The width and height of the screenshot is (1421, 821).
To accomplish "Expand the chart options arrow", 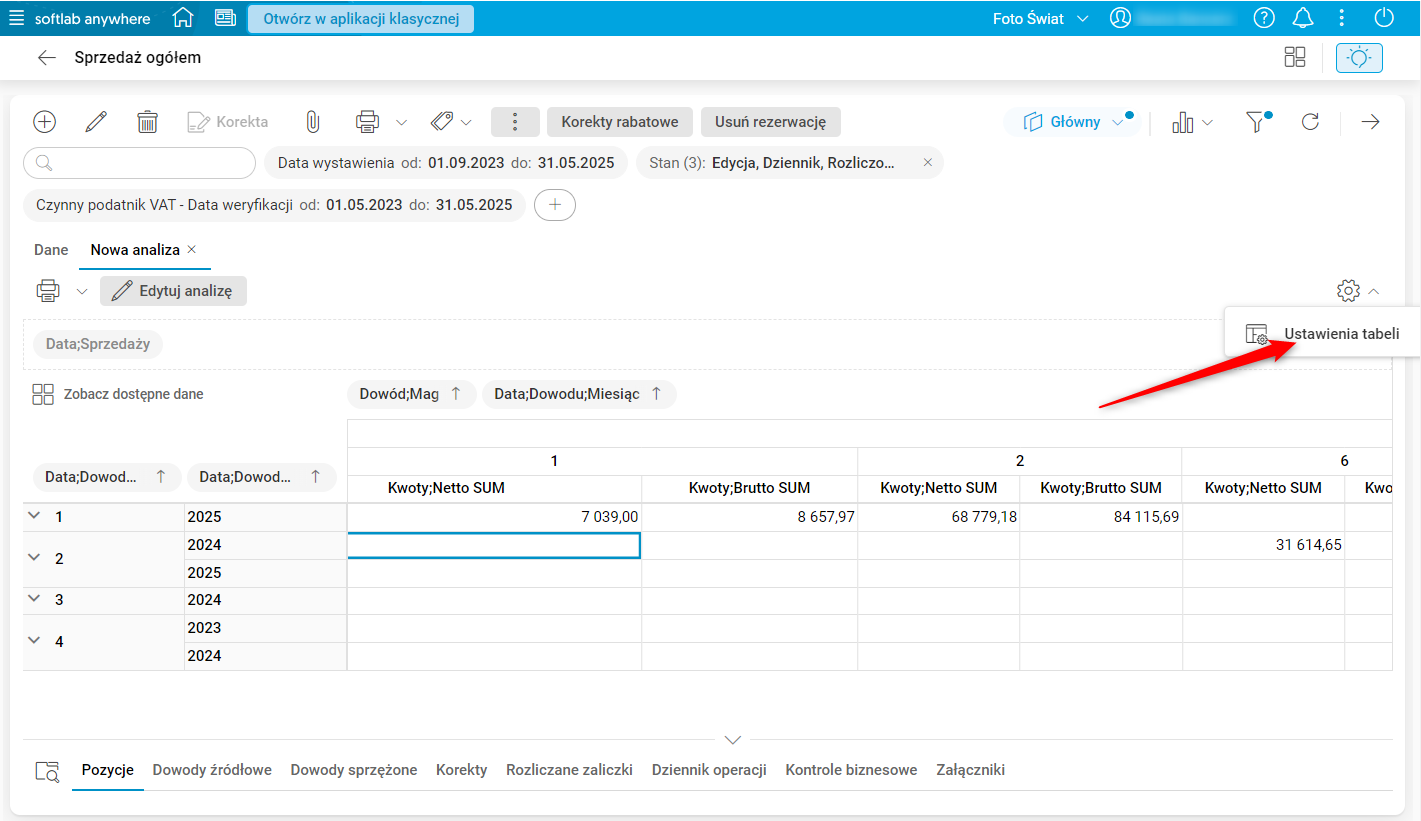I will point(1207,122).
